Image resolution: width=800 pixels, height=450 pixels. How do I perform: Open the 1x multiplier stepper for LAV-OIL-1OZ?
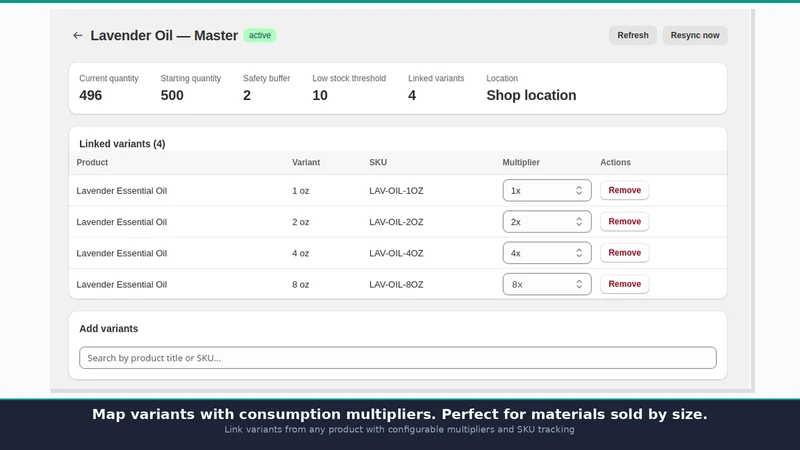[547, 190]
